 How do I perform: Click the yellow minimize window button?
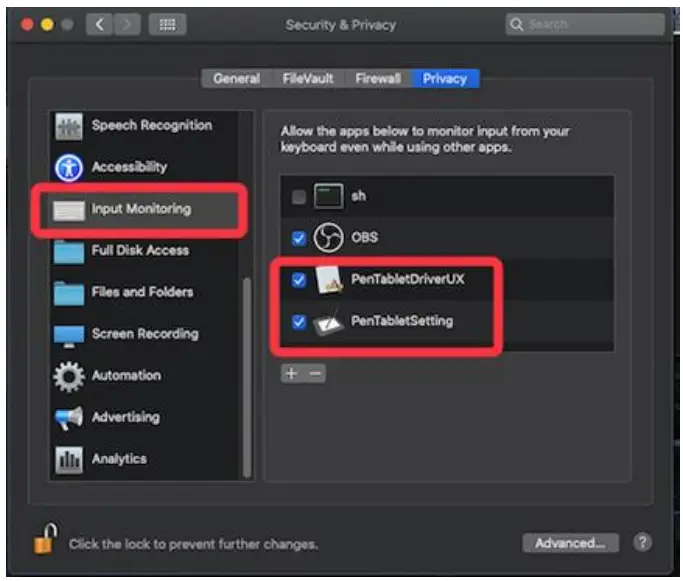pos(47,24)
